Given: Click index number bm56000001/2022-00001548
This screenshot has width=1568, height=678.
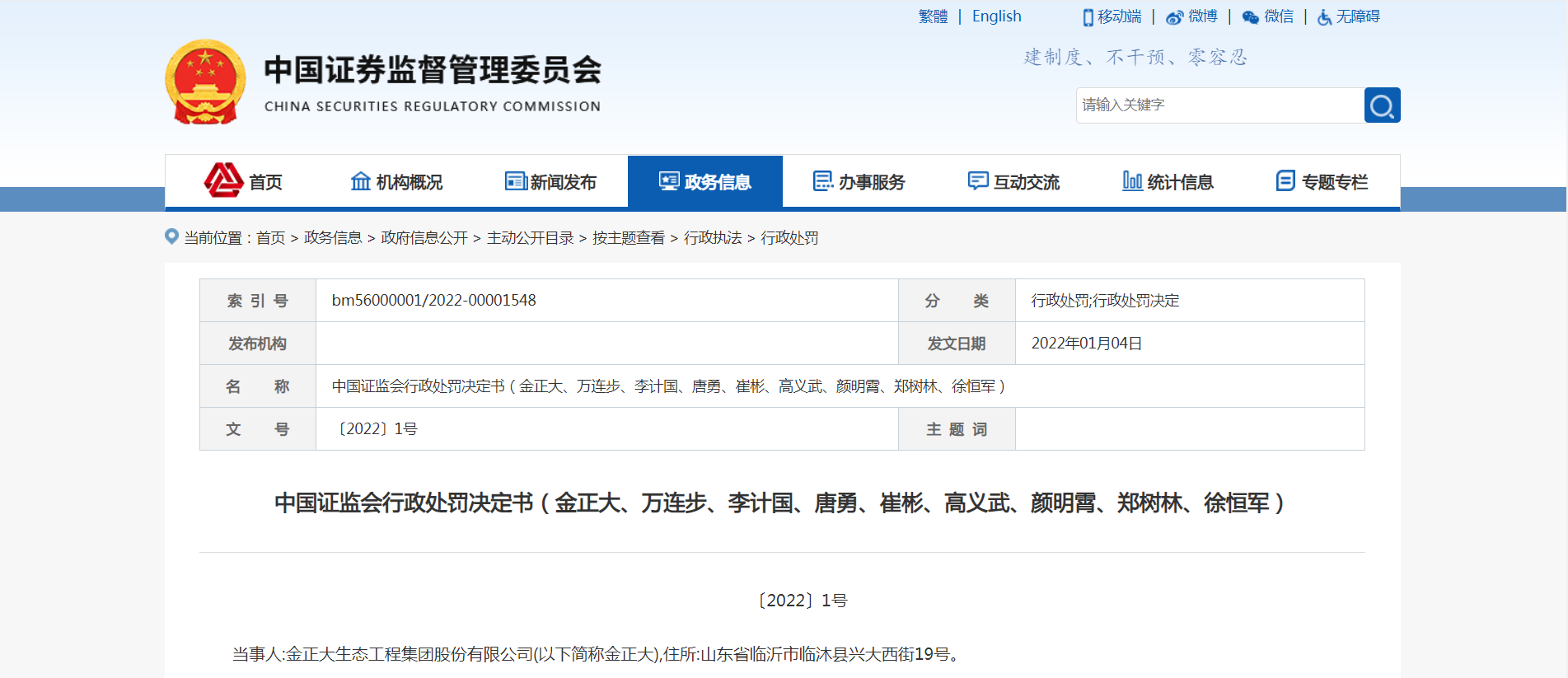Looking at the screenshot, I should (x=434, y=301).
